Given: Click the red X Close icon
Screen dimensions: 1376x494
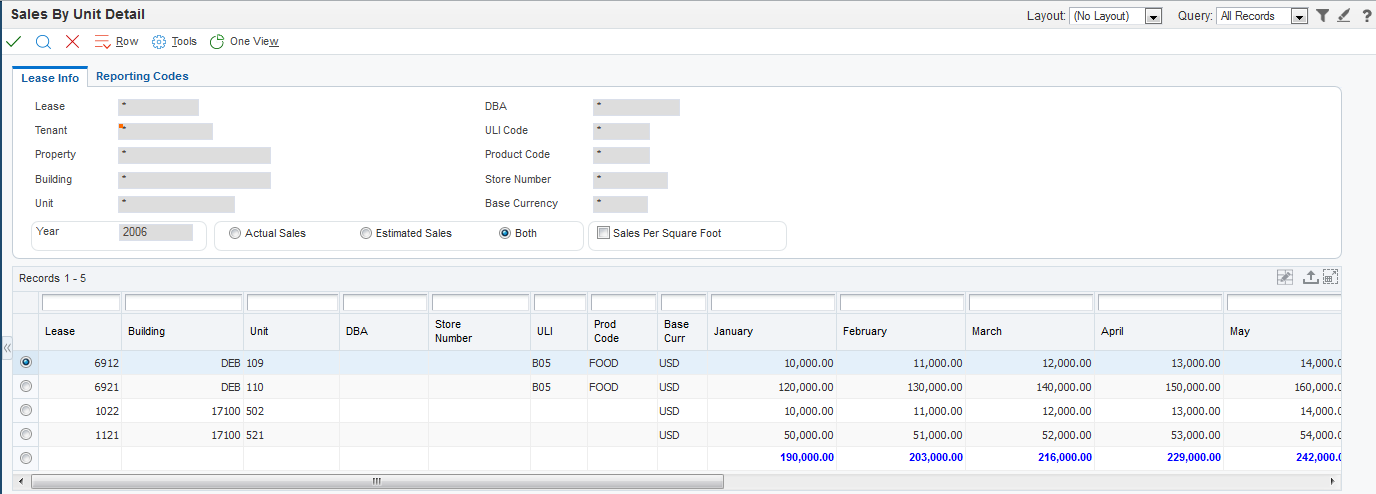Looking at the screenshot, I should (72, 42).
